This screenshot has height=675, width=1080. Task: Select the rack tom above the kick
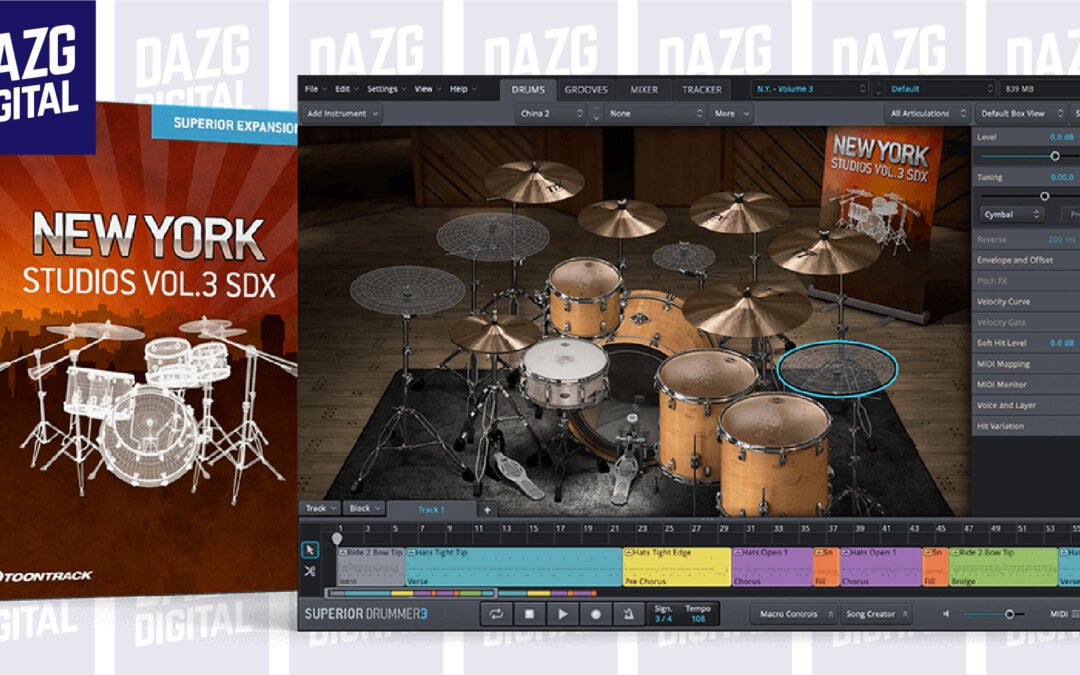point(585,296)
